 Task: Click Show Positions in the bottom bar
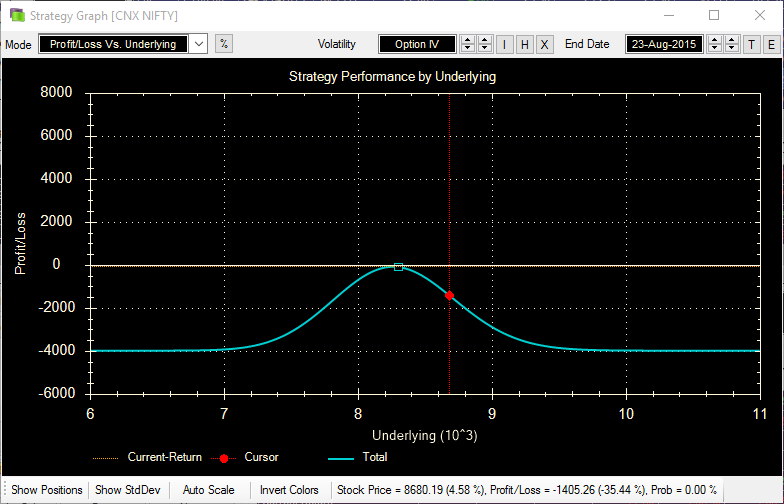point(46,490)
